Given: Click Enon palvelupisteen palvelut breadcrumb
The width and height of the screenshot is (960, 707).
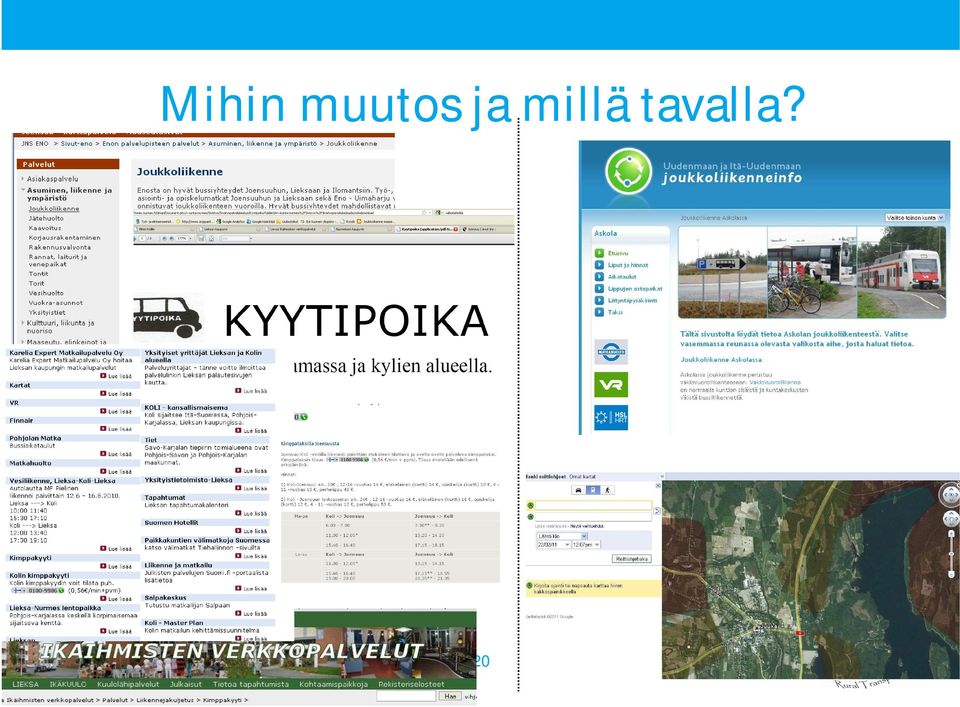Looking at the screenshot, I should pyautogui.click(x=151, y=143).
